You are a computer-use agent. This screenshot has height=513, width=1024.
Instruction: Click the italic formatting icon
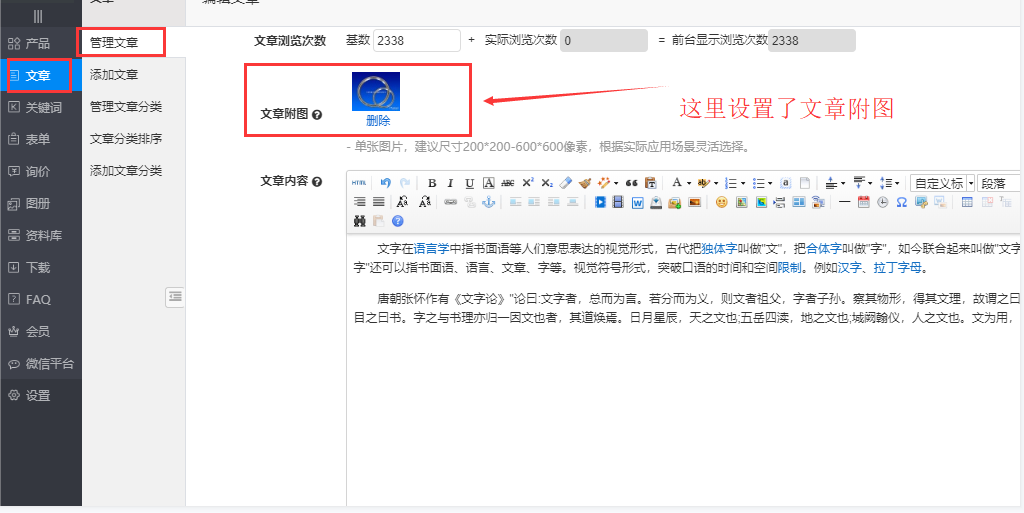tap(450, 183)
